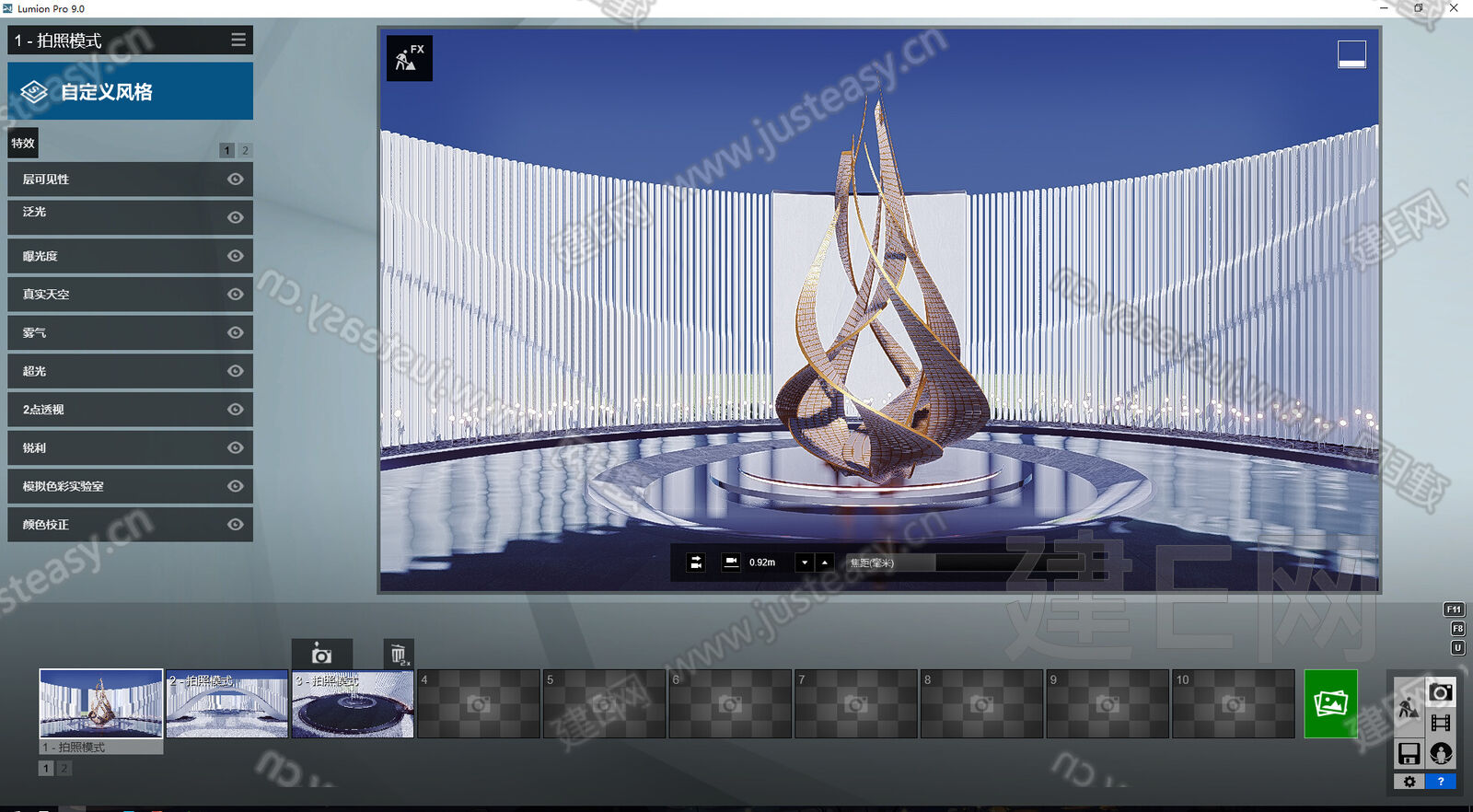The height and width of the screenshot is (812, 1473).
Task: Toggle visibility of 层可见性 effect
Action: (236, 180)
